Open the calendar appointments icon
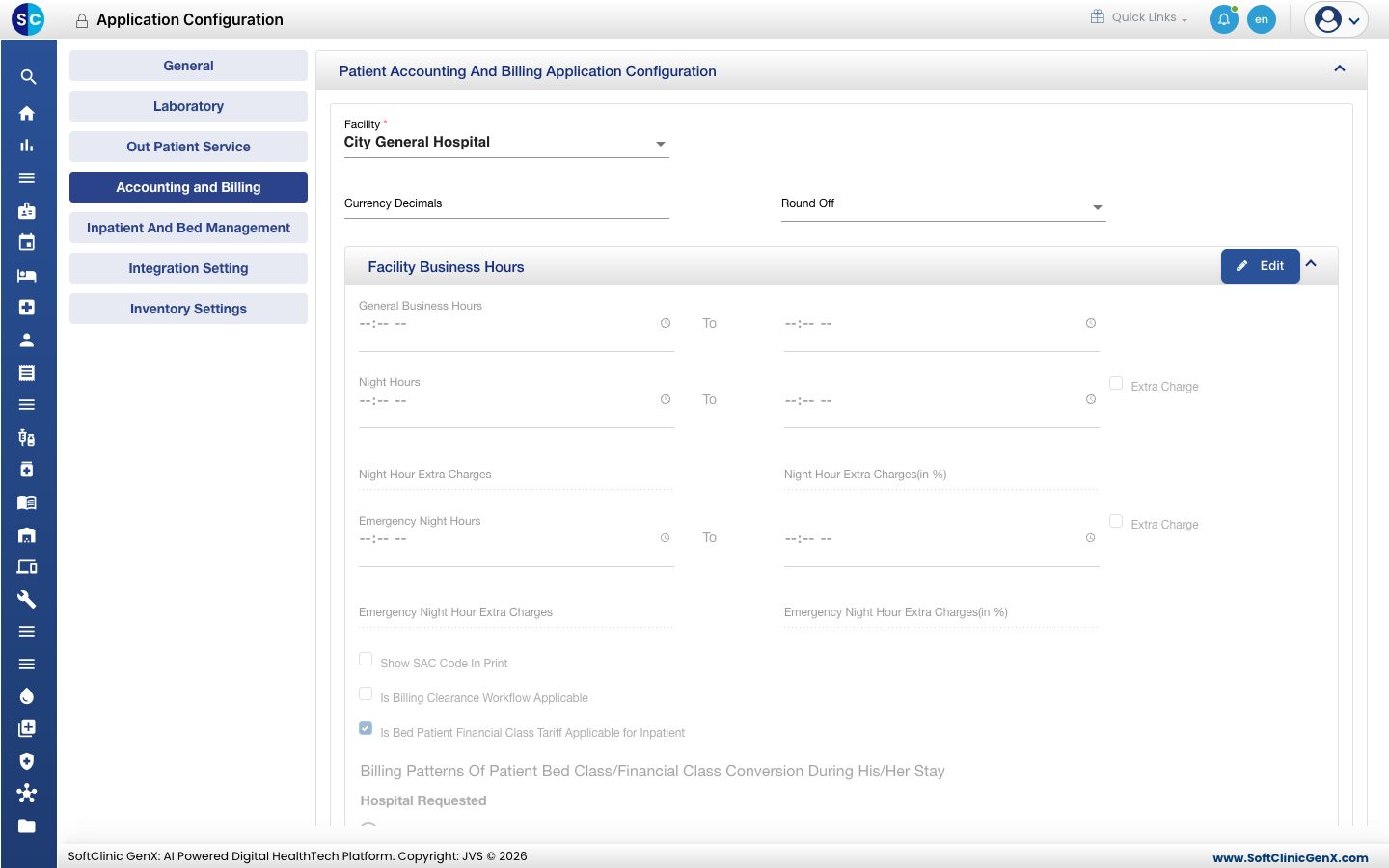 tap(27, 243)
